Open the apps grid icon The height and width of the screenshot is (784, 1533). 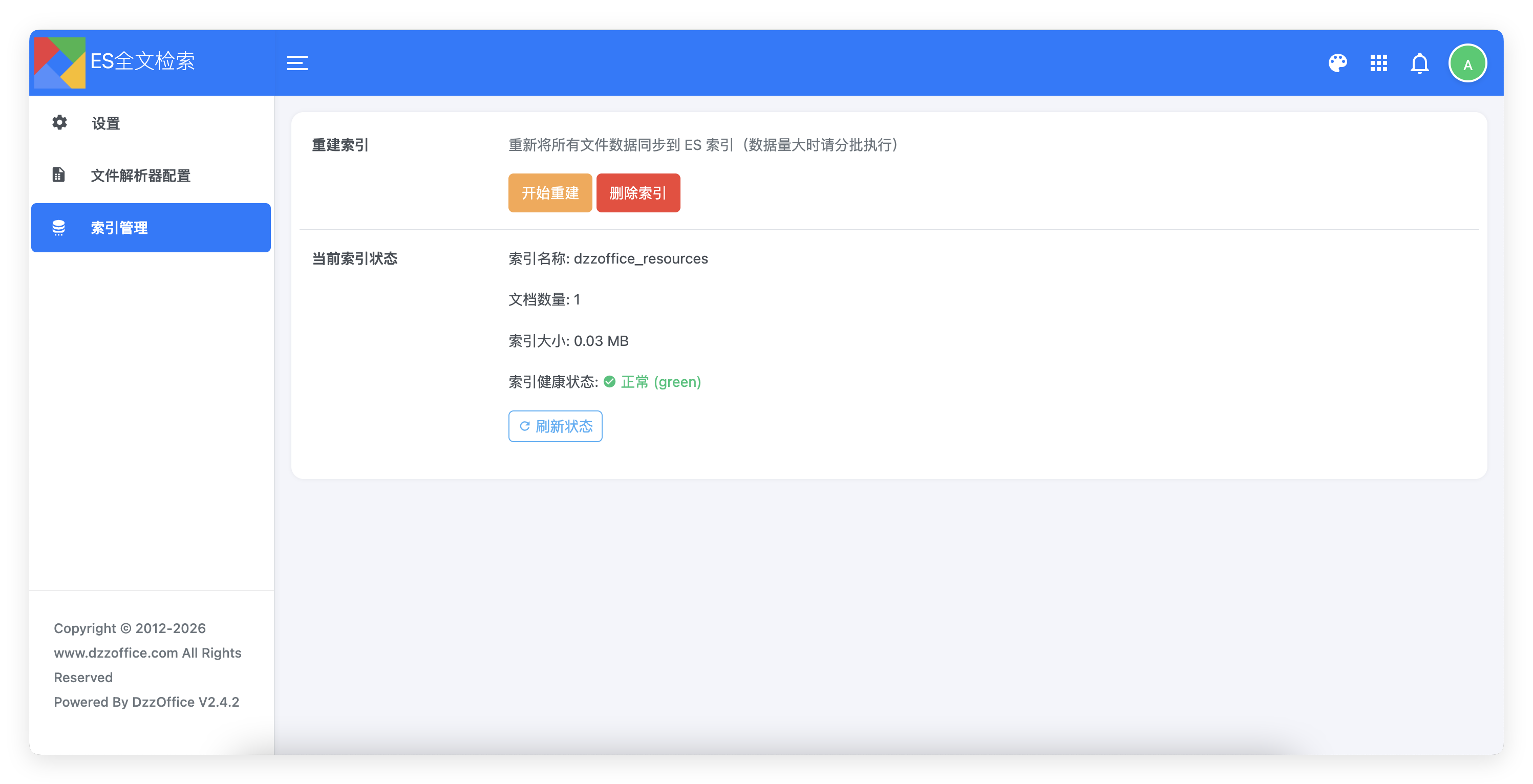click(x=1378, y=63)
